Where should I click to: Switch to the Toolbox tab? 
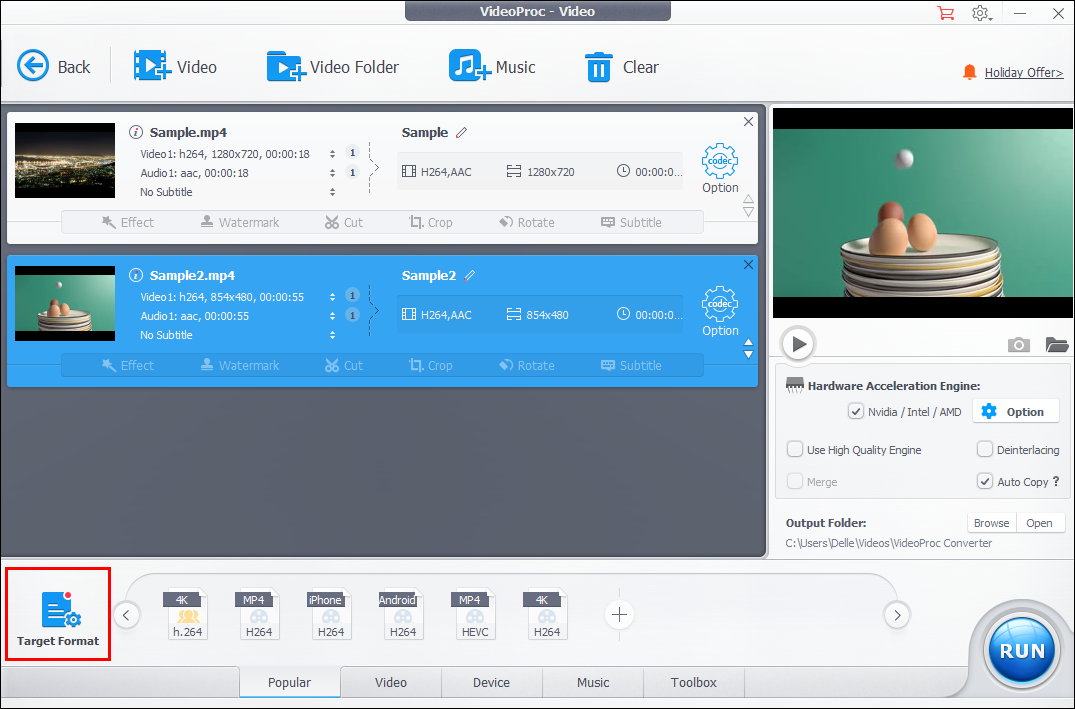coord(694,682)
